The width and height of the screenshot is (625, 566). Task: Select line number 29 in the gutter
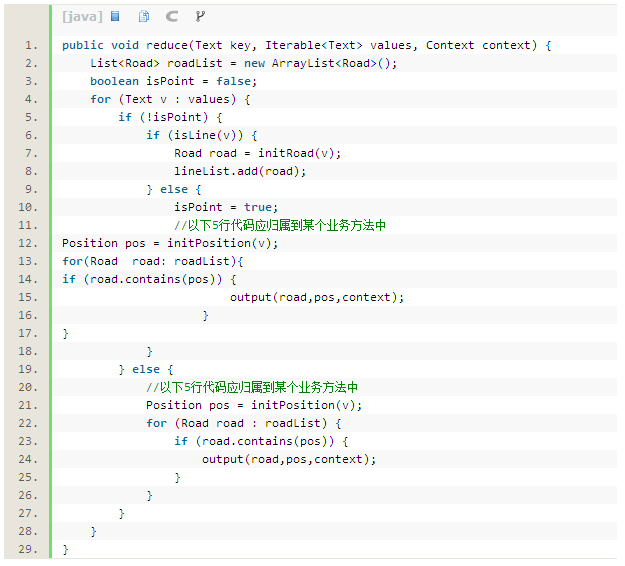tap(29, 549)
